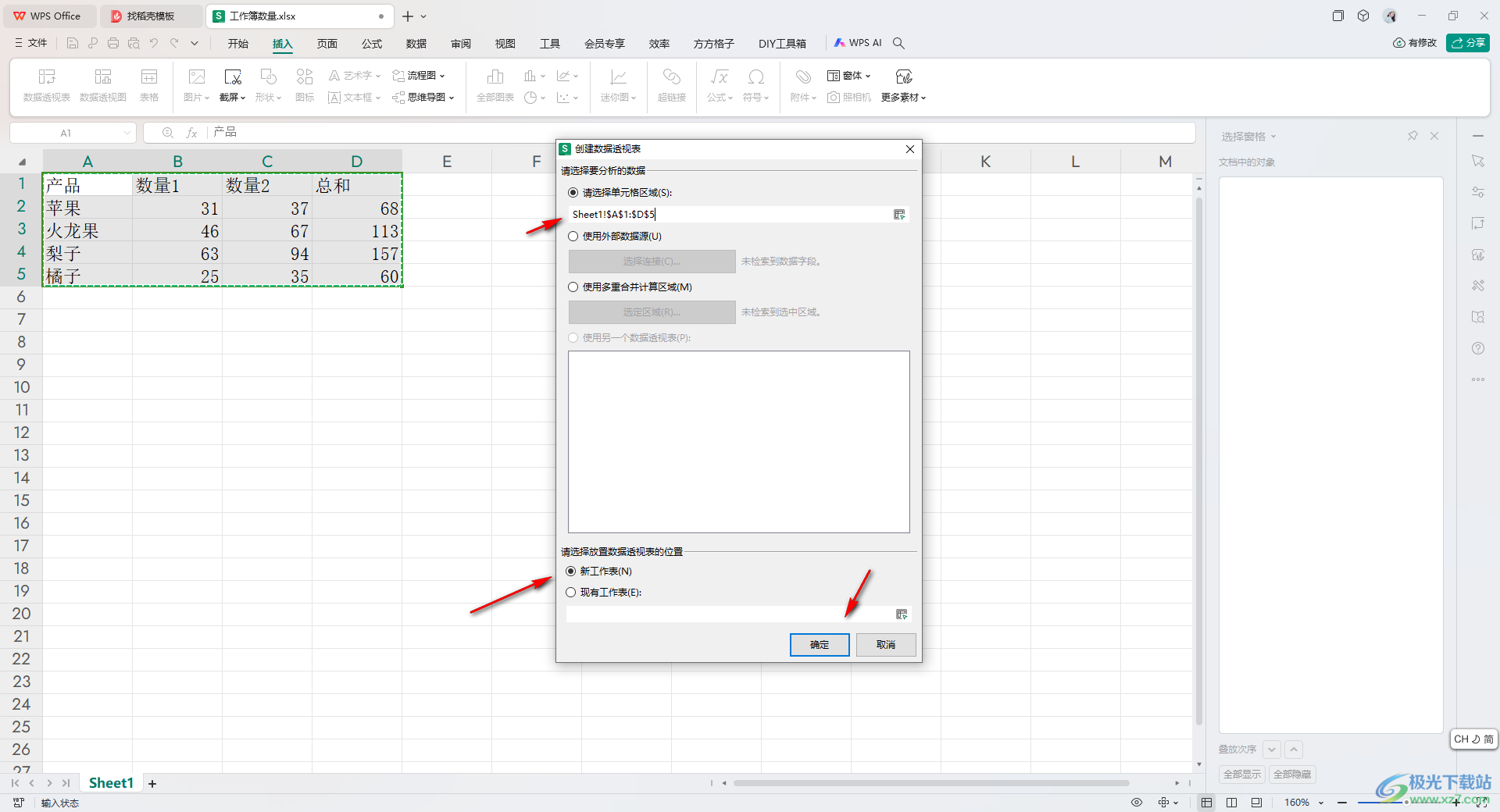Viewport: 1500px width, 812px height.
Task: Close the 选择窗格 side panel
Action: click(x=1434, y=136)
